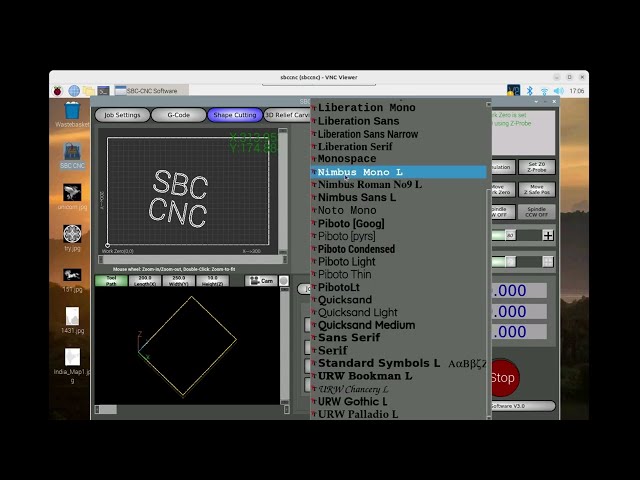Select the 151.jpg desktop file

[x=72, y=280]
